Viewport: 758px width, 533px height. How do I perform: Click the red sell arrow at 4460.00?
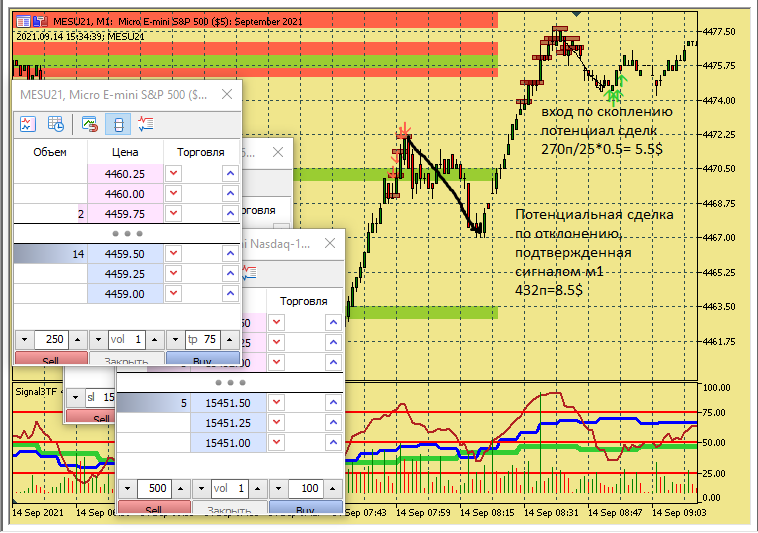(x=174, y=194)
